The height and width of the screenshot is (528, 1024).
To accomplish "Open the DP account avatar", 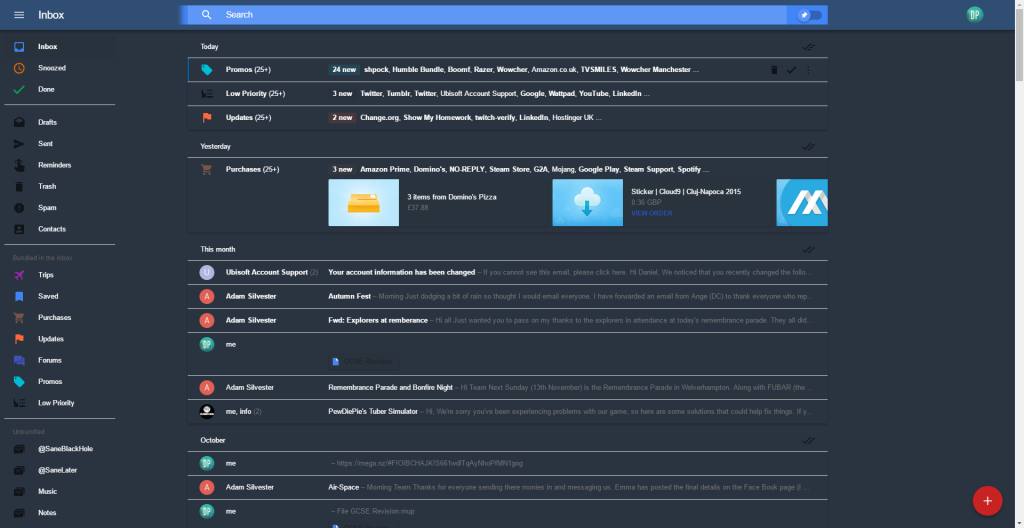I will click(974, 15).
